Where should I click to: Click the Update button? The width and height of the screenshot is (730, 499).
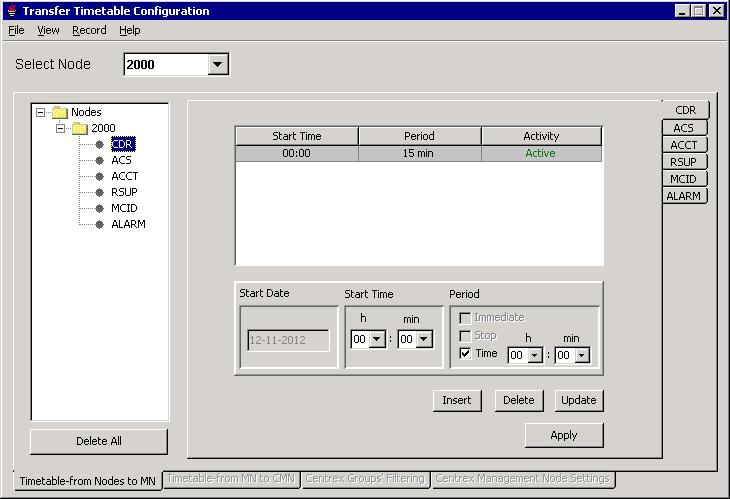(x=579, y=400)
